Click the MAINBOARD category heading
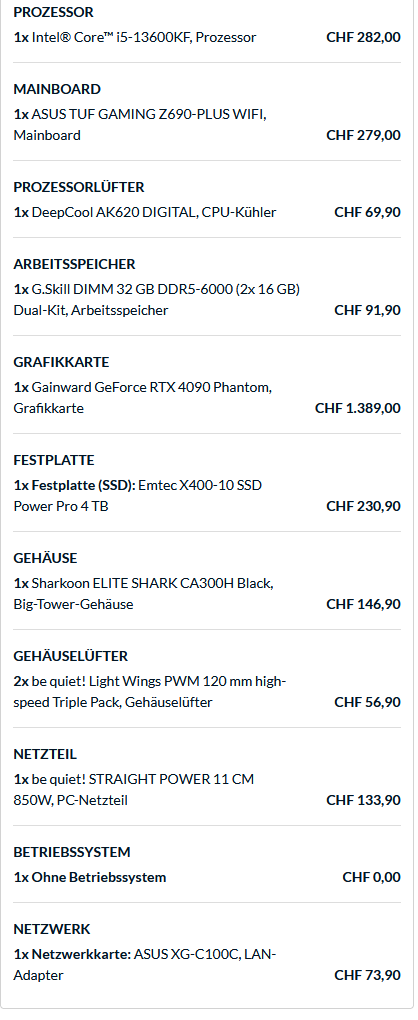 57,89
